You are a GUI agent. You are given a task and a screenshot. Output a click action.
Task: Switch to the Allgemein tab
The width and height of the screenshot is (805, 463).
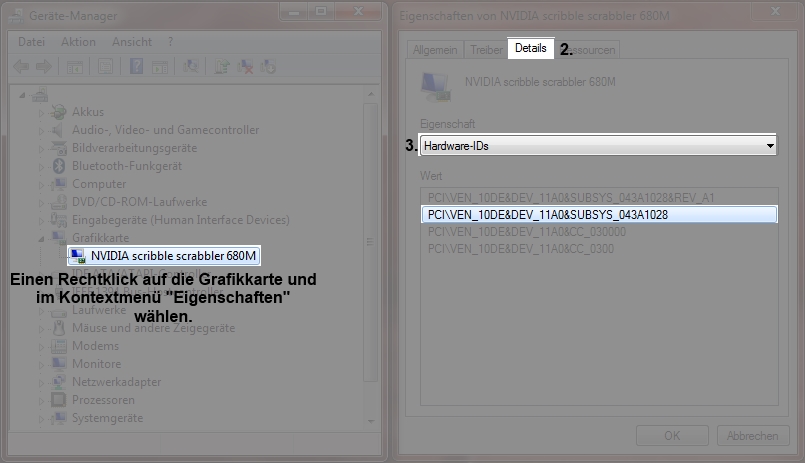pos(435,50)
